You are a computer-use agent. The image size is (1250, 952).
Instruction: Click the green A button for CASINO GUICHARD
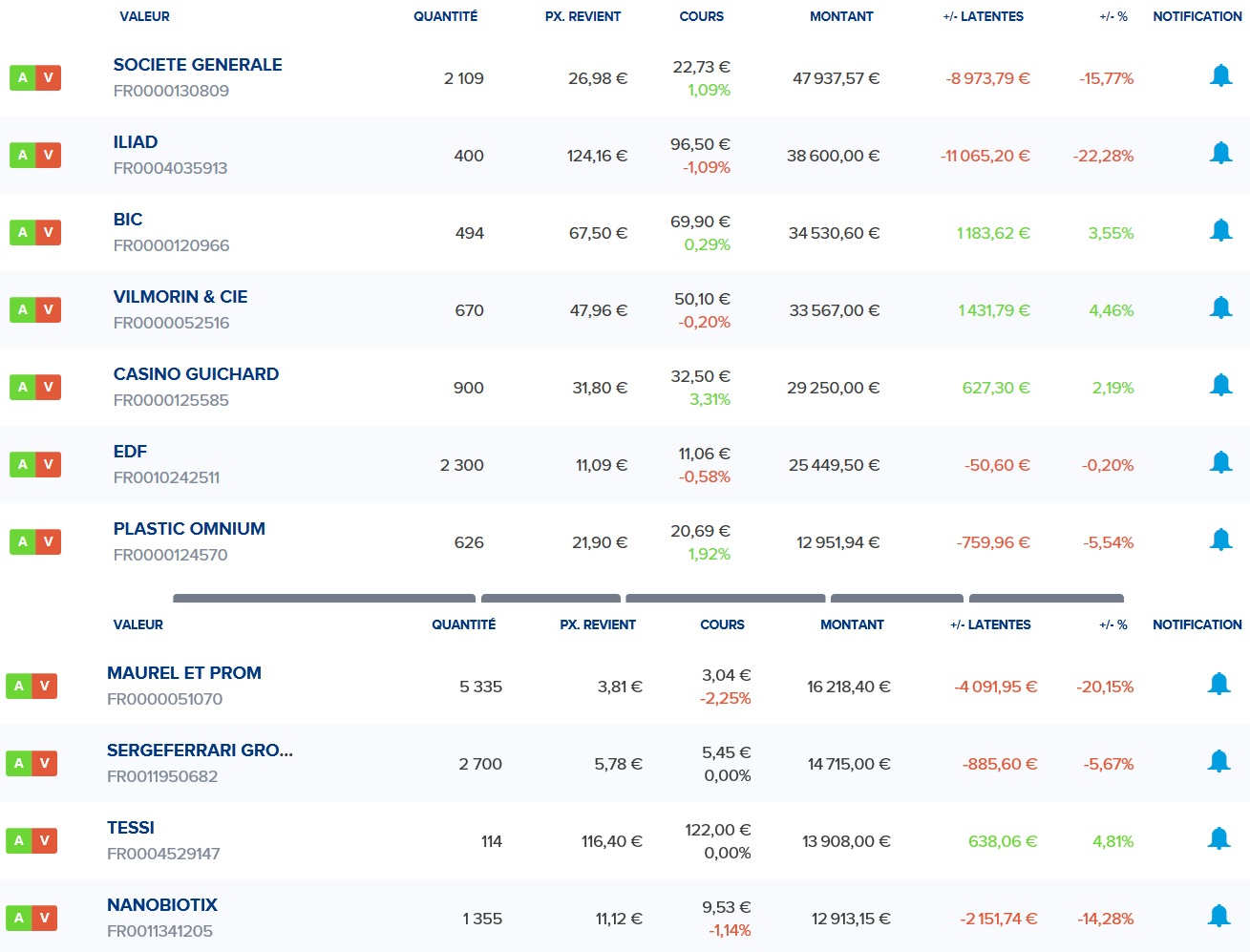(x=23, y=388)
